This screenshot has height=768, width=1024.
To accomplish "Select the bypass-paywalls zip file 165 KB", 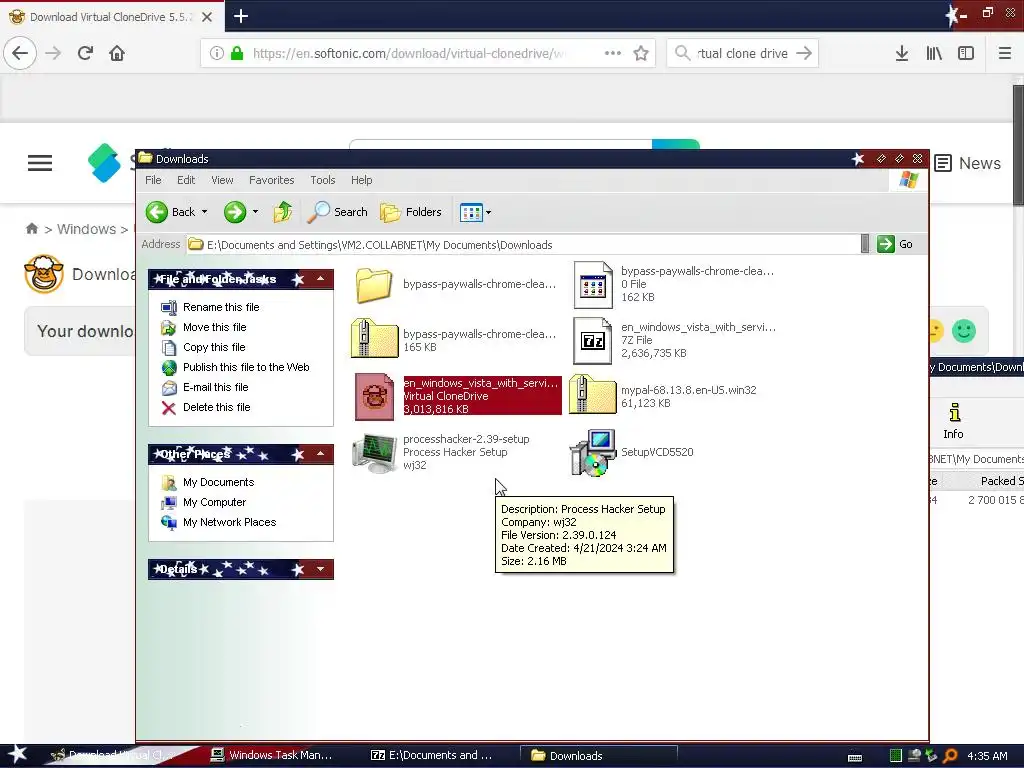I will pyautogui.click(x=374, y=338).
